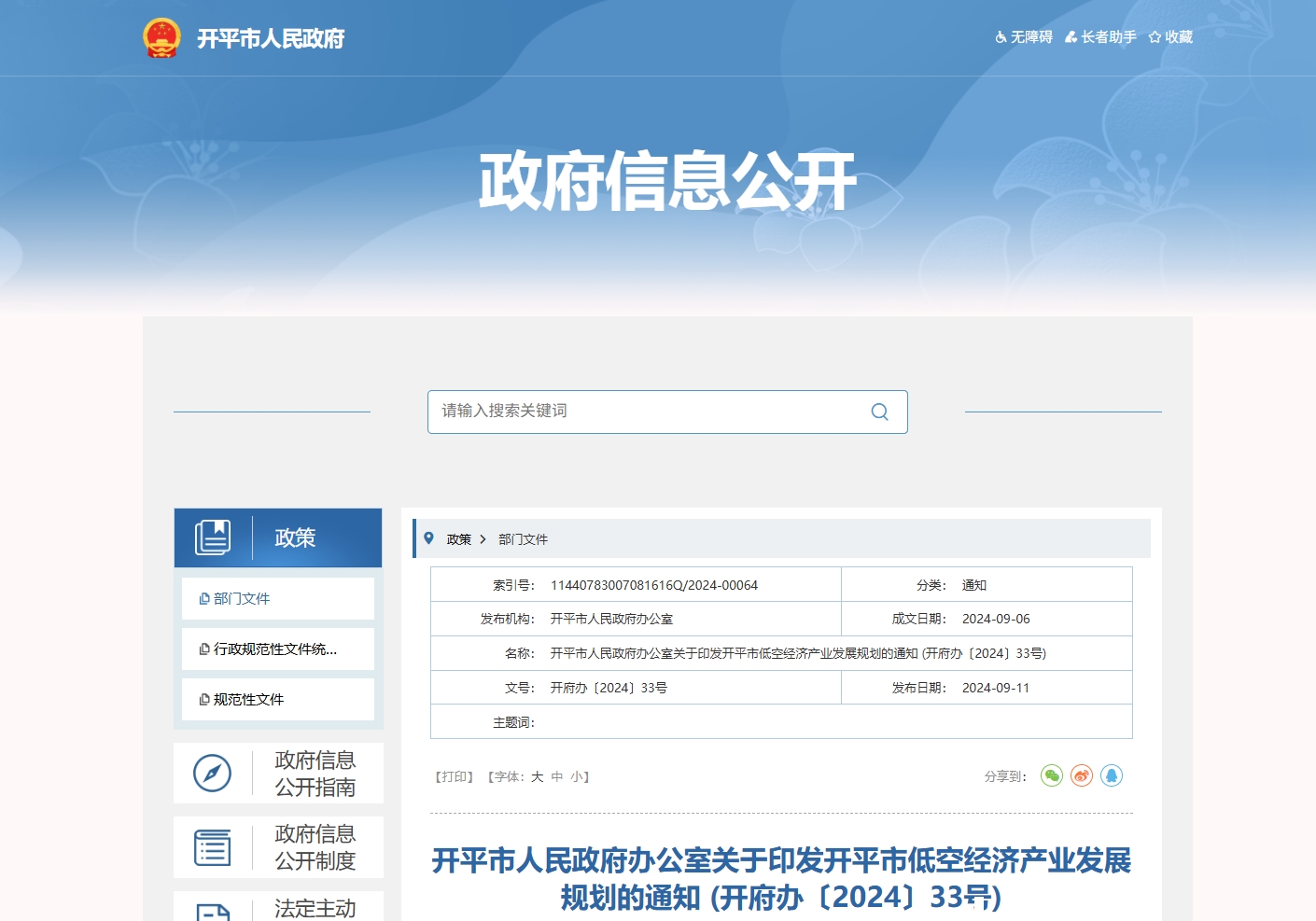Click the 打印 print link
Screen dimensions: 1316x921
[x=455, y=776]
